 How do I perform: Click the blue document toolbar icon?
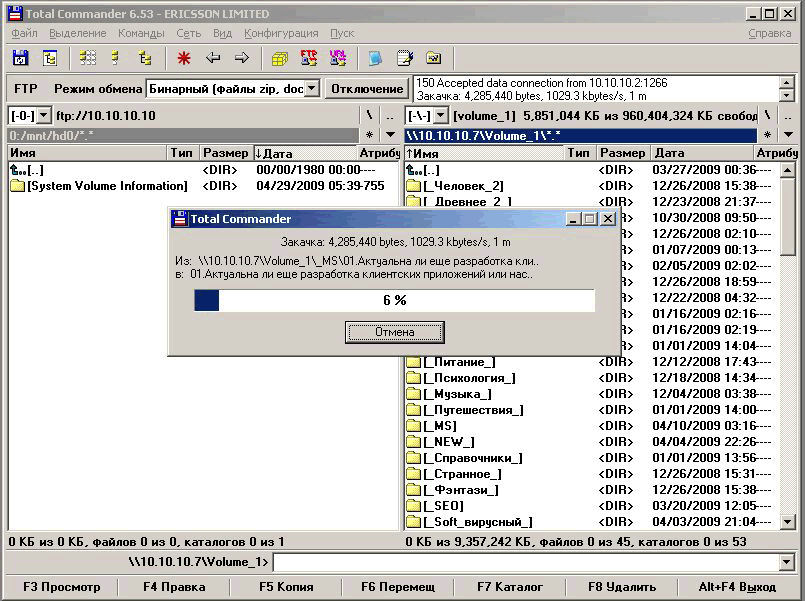click(376, 58)
